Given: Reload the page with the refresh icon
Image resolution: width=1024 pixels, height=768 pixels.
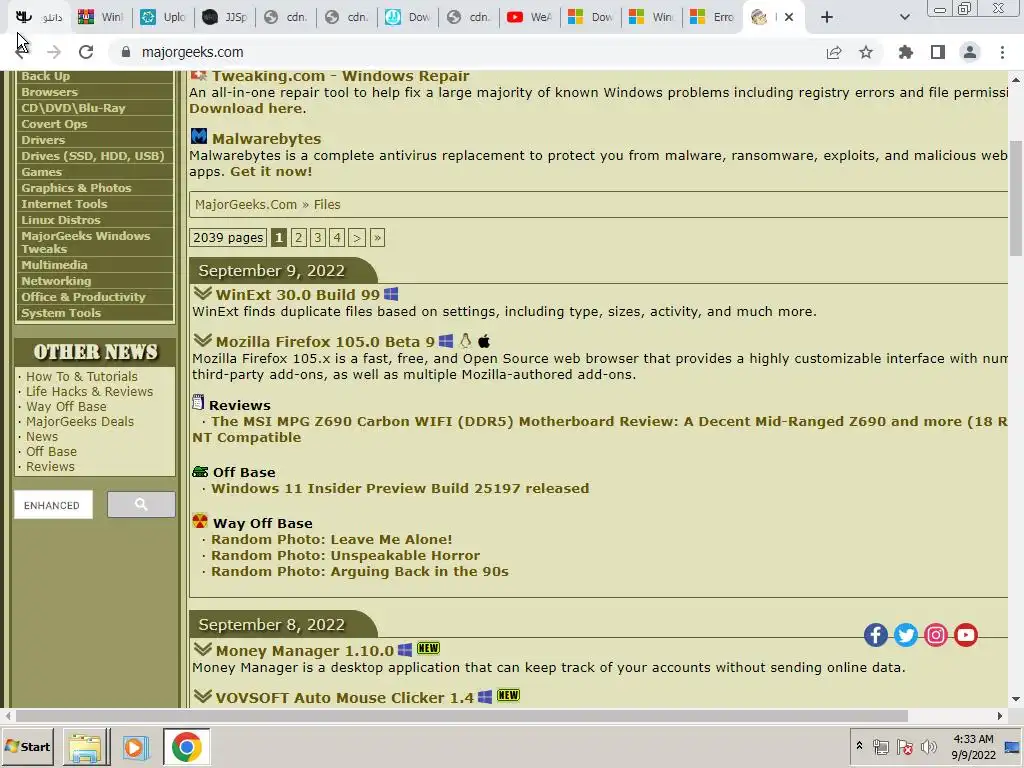Looking at the screenshot, I should pyautogui.click(x=86, y=52).
